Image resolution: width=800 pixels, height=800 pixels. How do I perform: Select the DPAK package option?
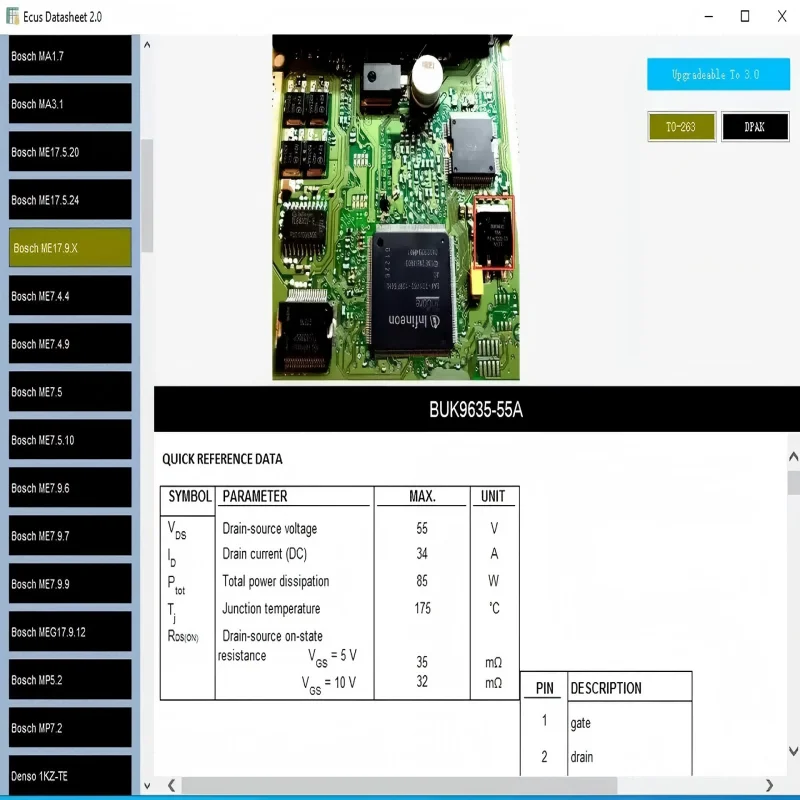click(x=755, y=127)
